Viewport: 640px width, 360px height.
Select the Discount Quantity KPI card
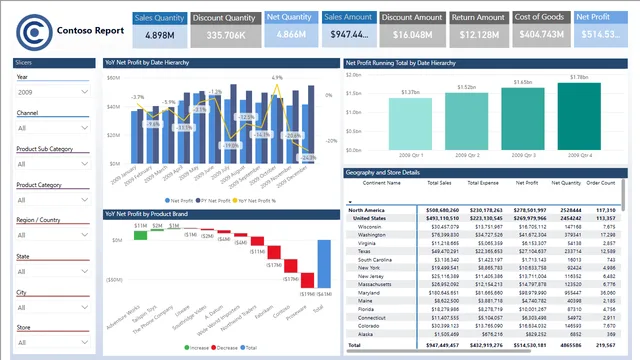coord(226,30)
